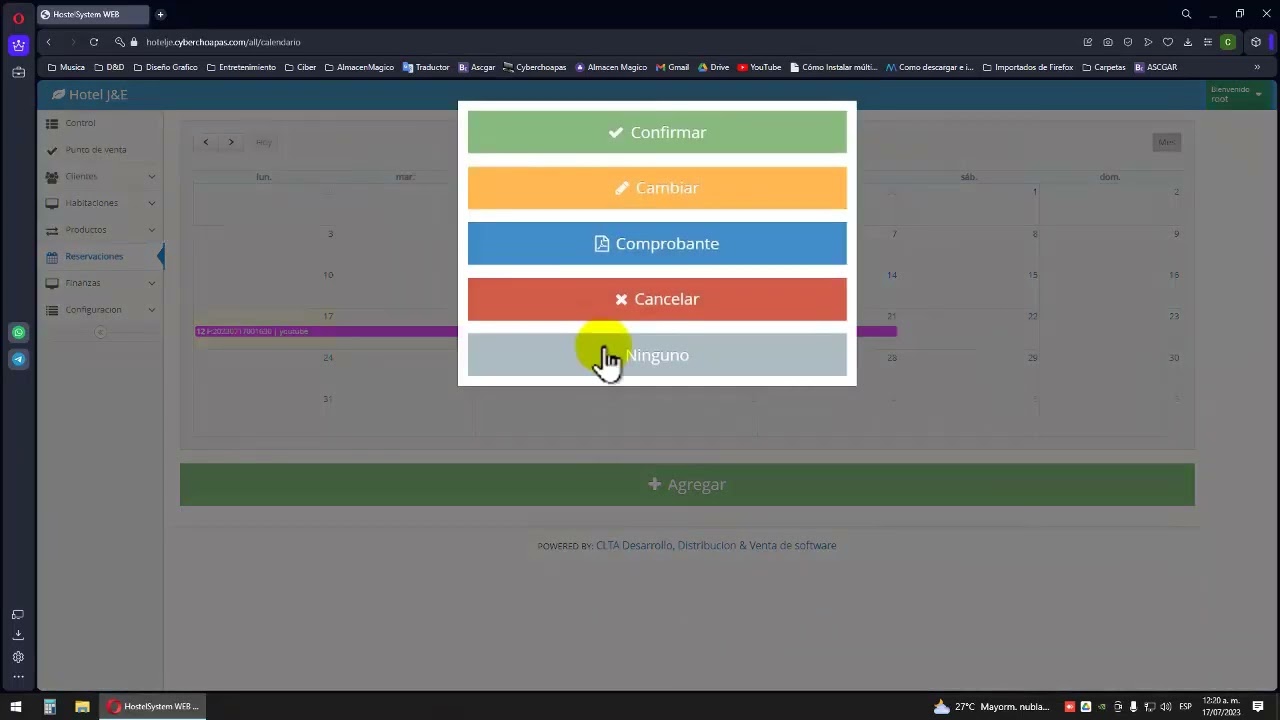Click HostelSystem WEB taskbar item
This screenshot has height=720, width=1280.
154,706
